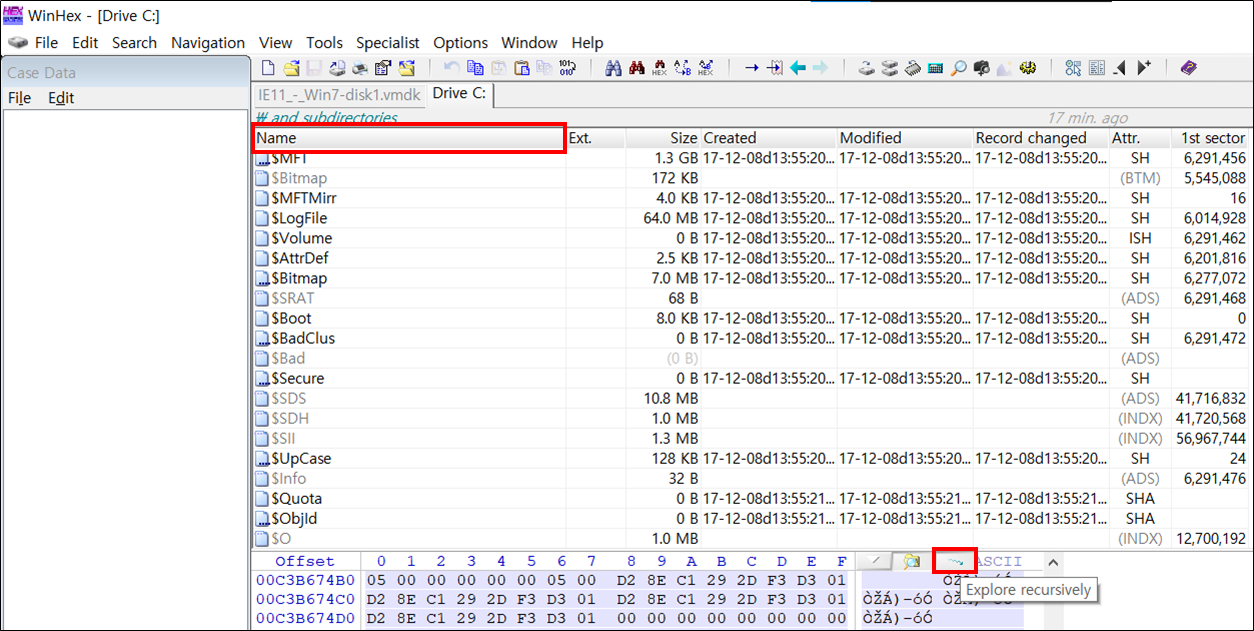
Task: Select the $BadClus file row
Action: coord(751,338)
